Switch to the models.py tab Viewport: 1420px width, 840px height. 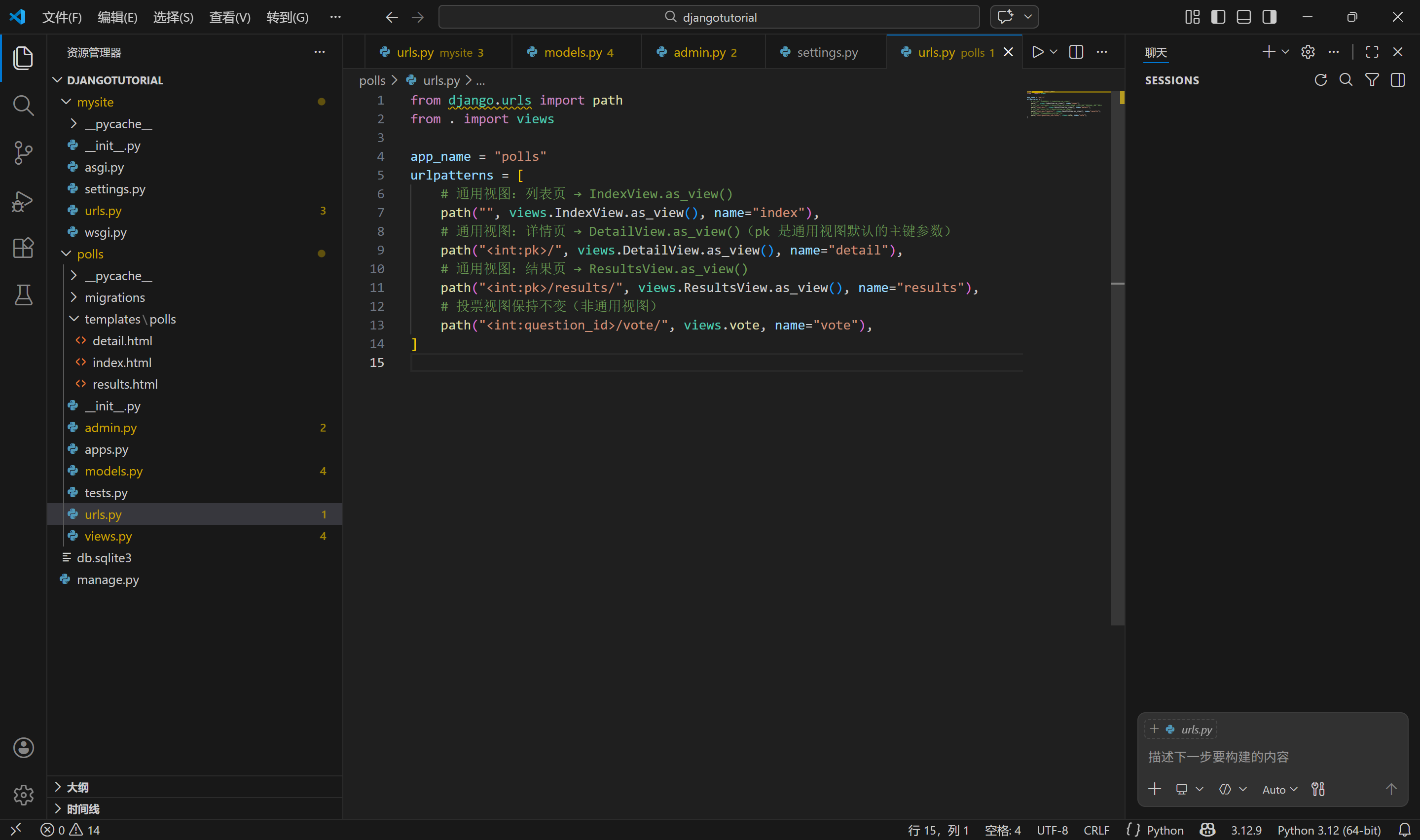(573, 52)
